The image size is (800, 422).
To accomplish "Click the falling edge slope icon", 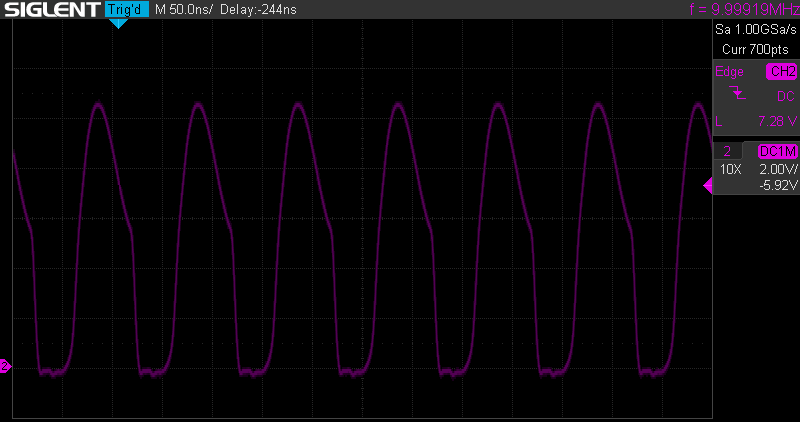I will 738,92.
